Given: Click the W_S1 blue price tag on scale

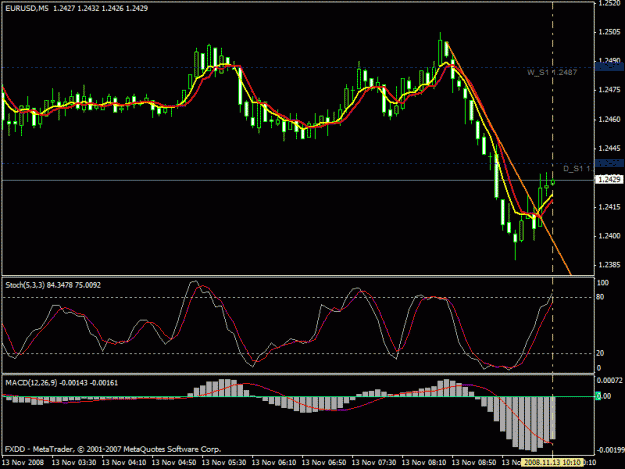Looking at the screenshot, I should 609,66.
